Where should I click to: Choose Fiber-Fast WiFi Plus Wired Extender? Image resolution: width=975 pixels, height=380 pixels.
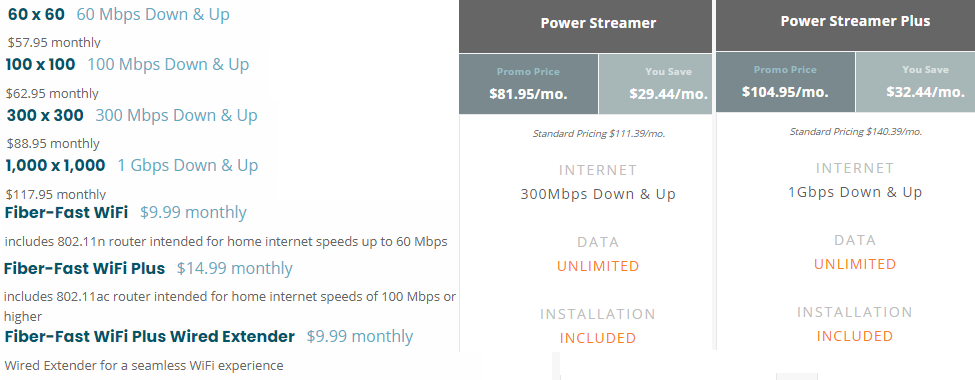(x=149, y=336)
